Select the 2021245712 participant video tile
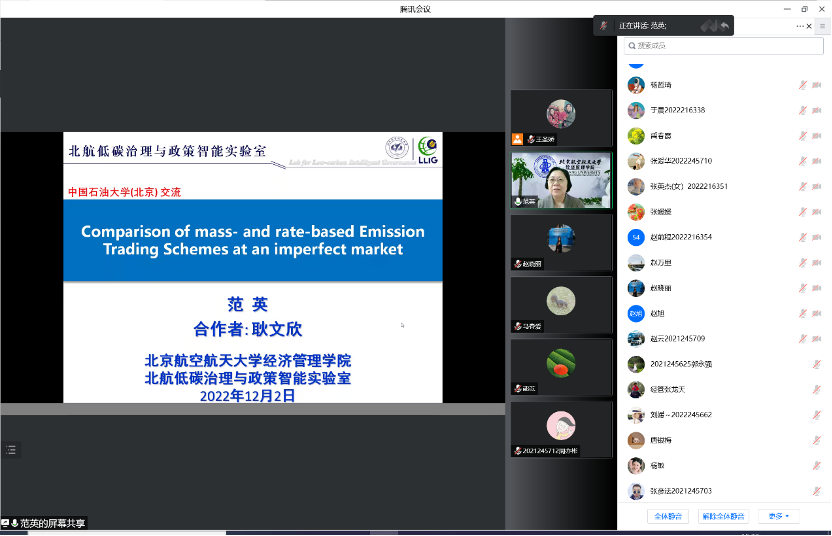This screenshot has width=832, height=536. tap(561, 429)
